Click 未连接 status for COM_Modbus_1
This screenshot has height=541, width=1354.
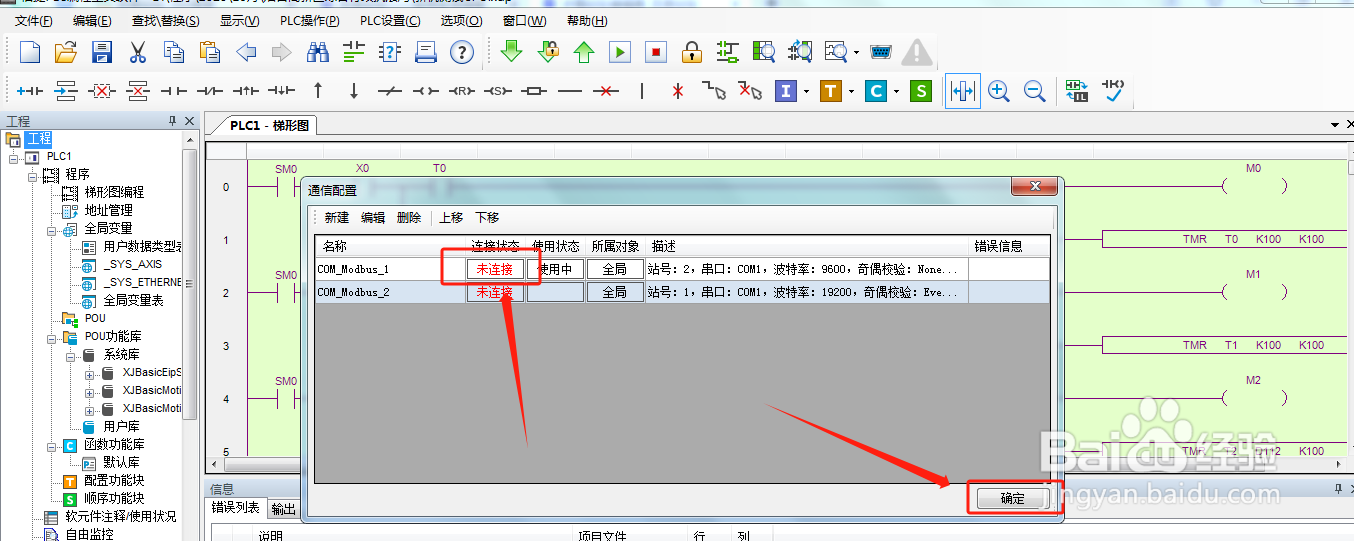click(495, 269)
